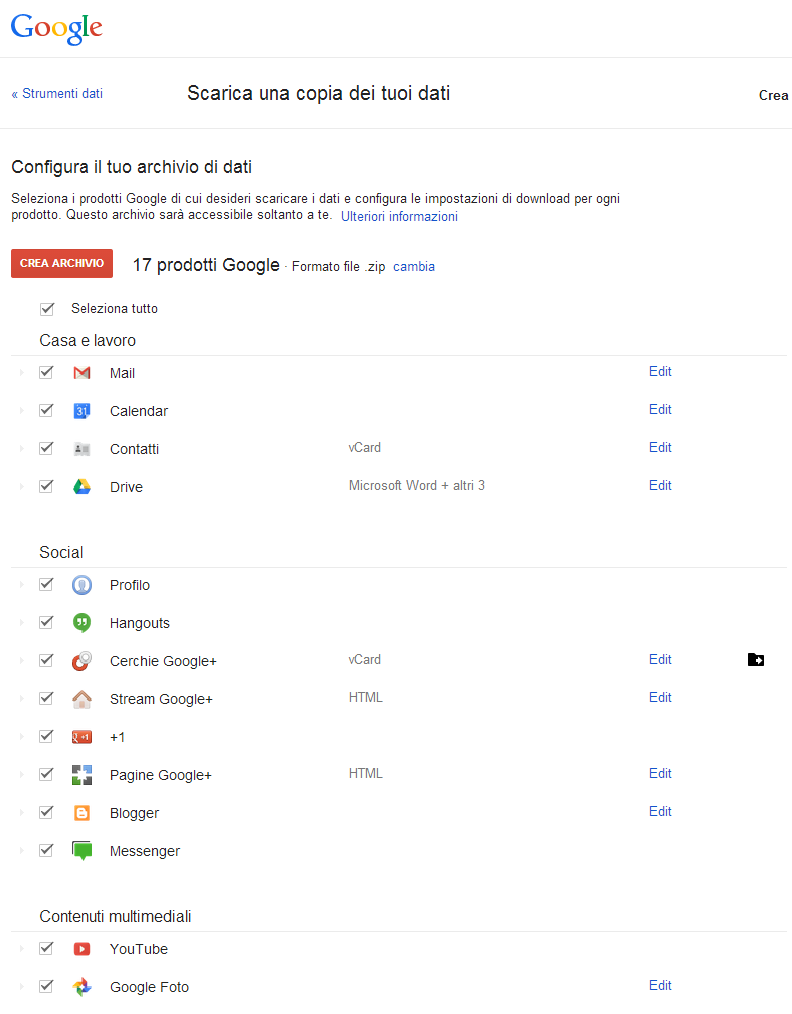Uncheck the Google Foto checkbox
The height and width of the screenshot is (1014, 792).
tap(46, 986)
